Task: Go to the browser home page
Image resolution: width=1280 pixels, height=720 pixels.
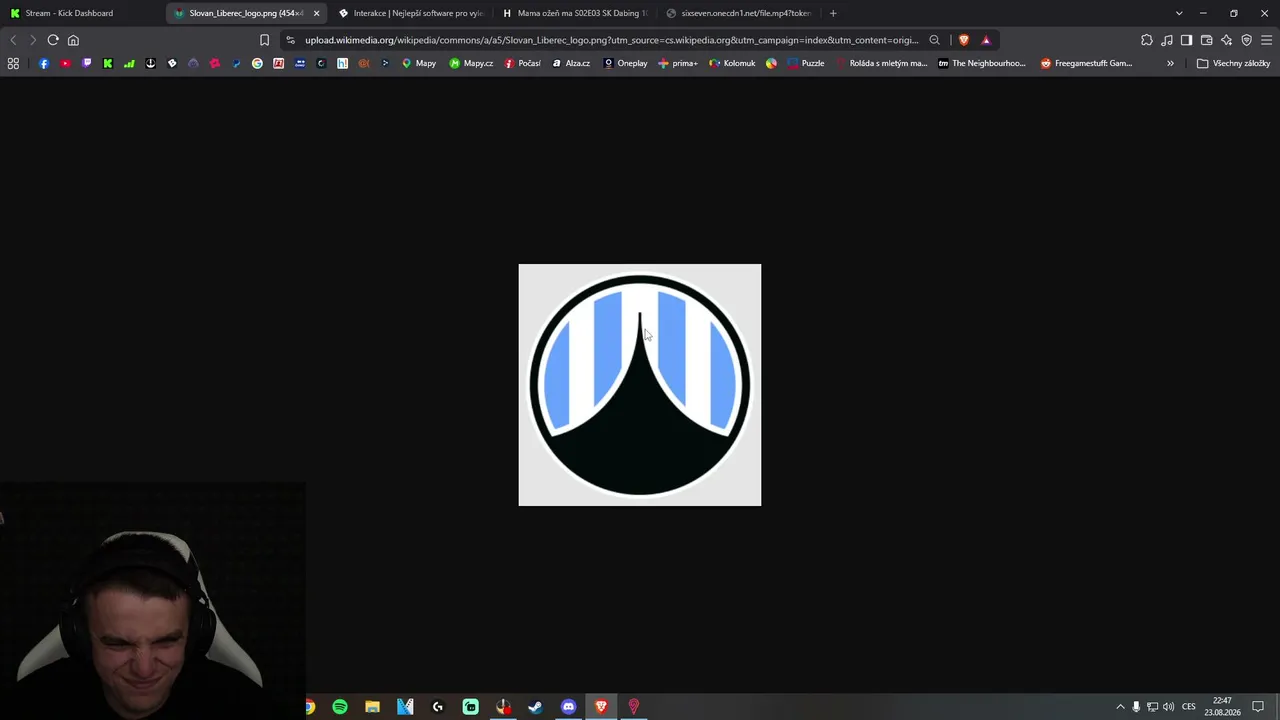Action: [x=73, y=40]
